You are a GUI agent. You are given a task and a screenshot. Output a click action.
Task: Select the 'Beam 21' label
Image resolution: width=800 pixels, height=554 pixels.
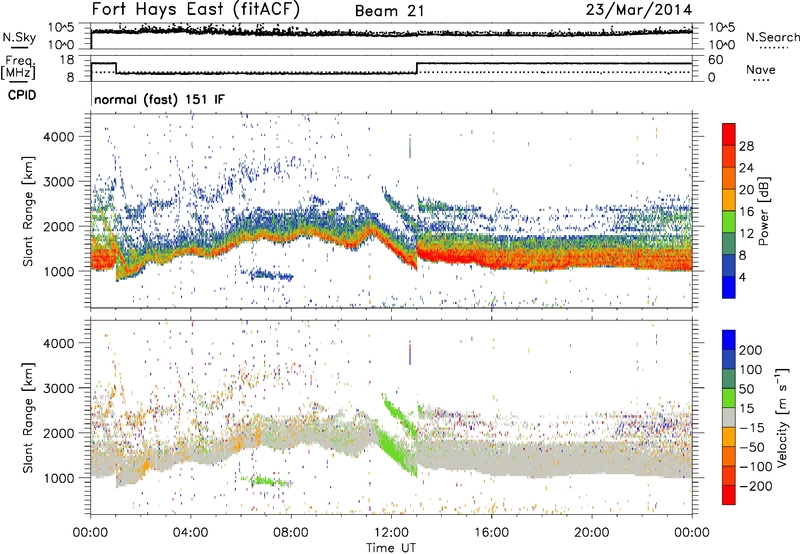coord(389,11)
